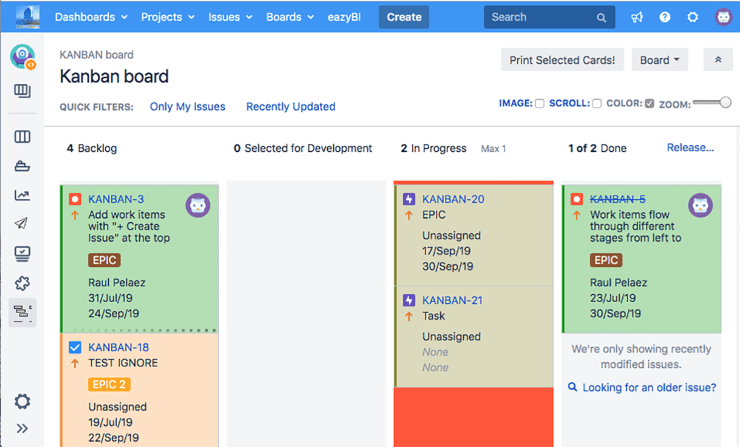Open the Board dropdown button
The height and width of the screenshot is (447, 740).
(x=659, y=60)
